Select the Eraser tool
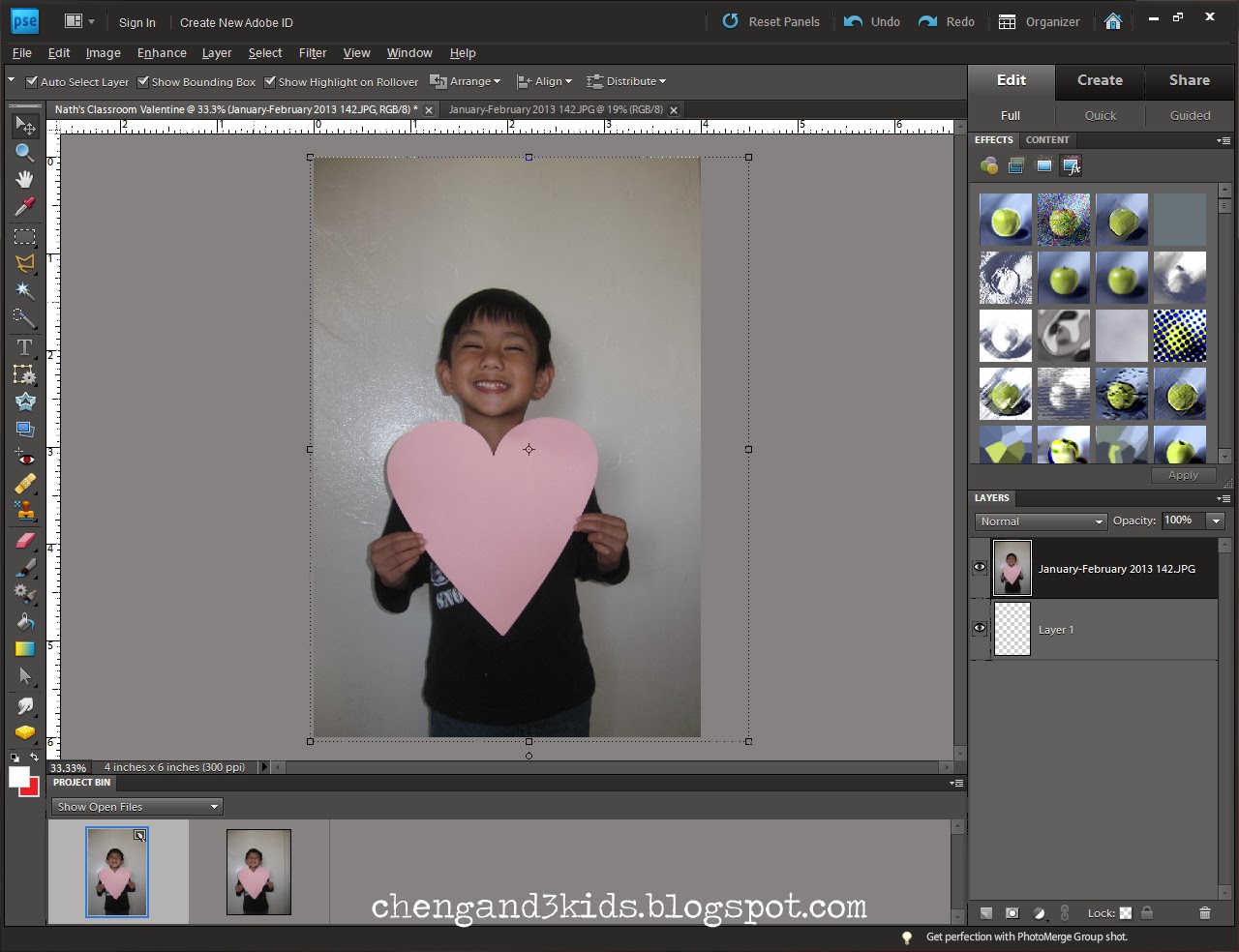Screen dimensions: 1239x952 click(x=24, y=540)
